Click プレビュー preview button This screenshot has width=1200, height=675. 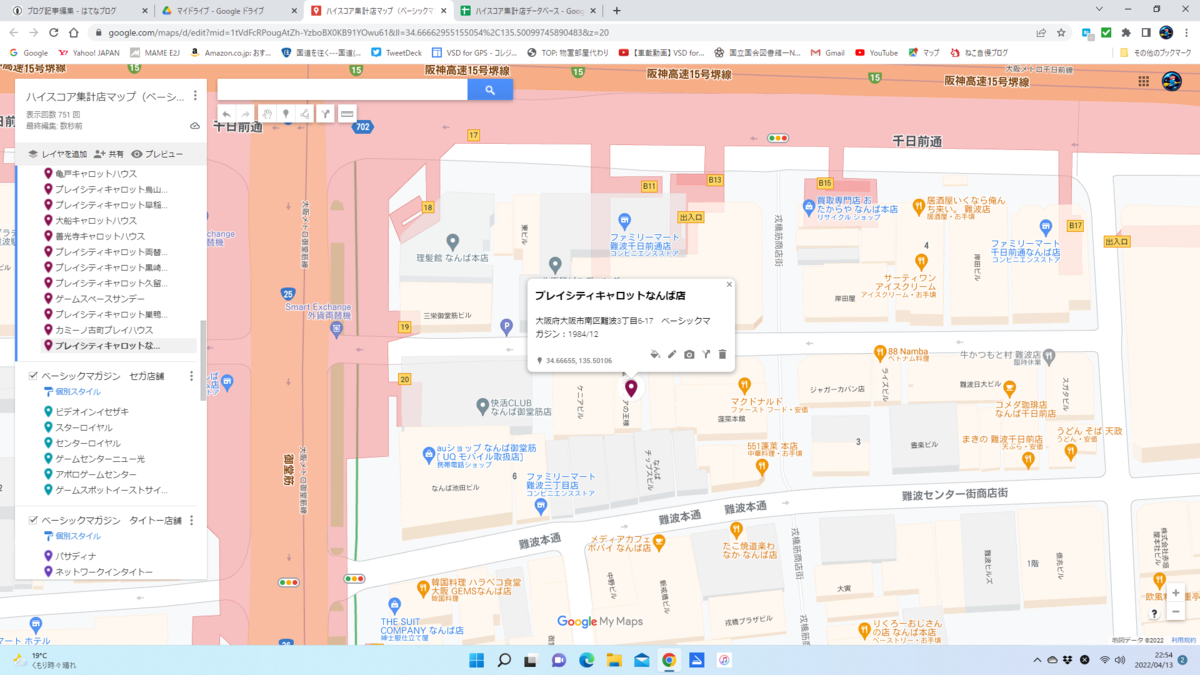click(157, 154)
